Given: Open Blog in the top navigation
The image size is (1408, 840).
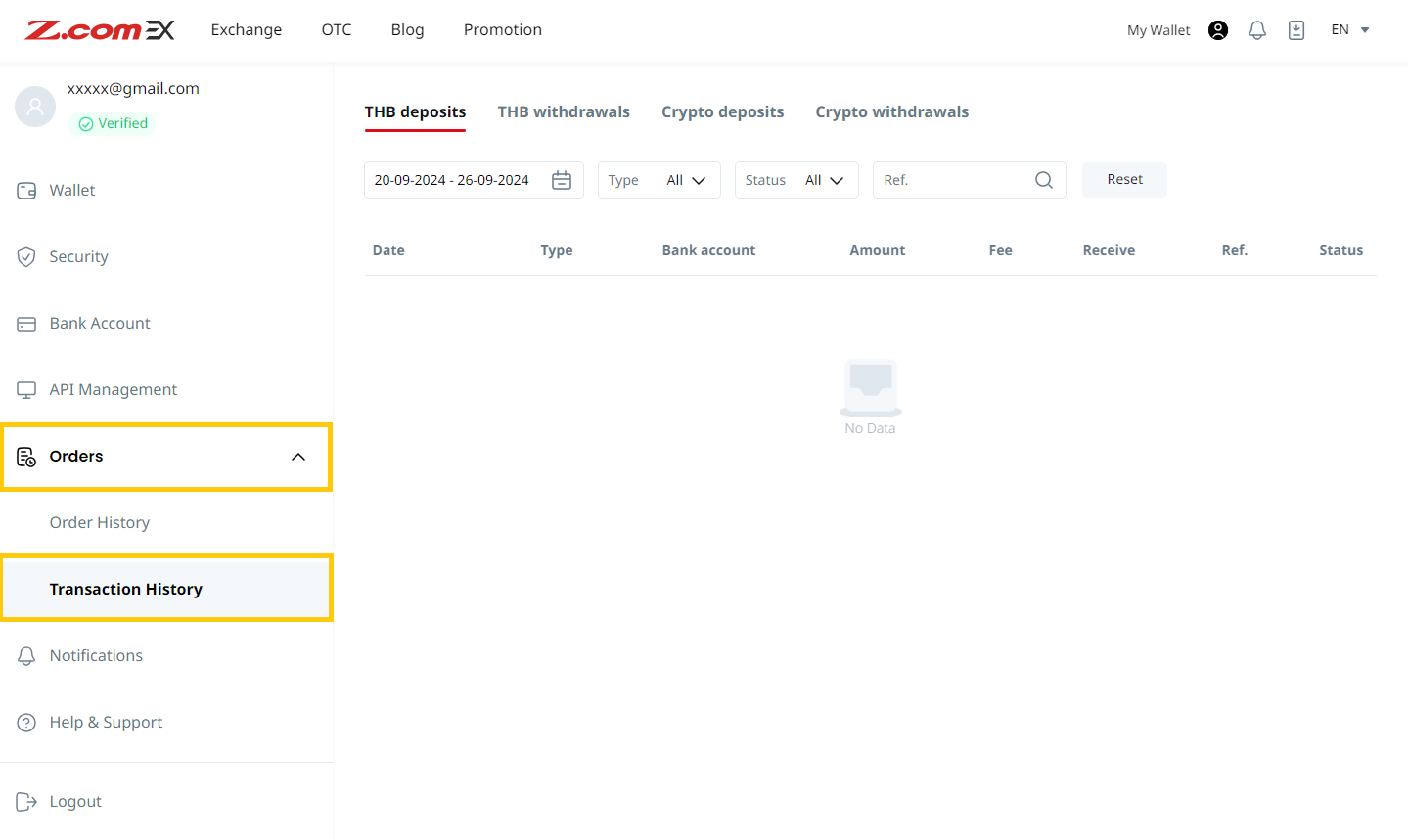Looking at the screenshot, I should [x=407, y=30].
